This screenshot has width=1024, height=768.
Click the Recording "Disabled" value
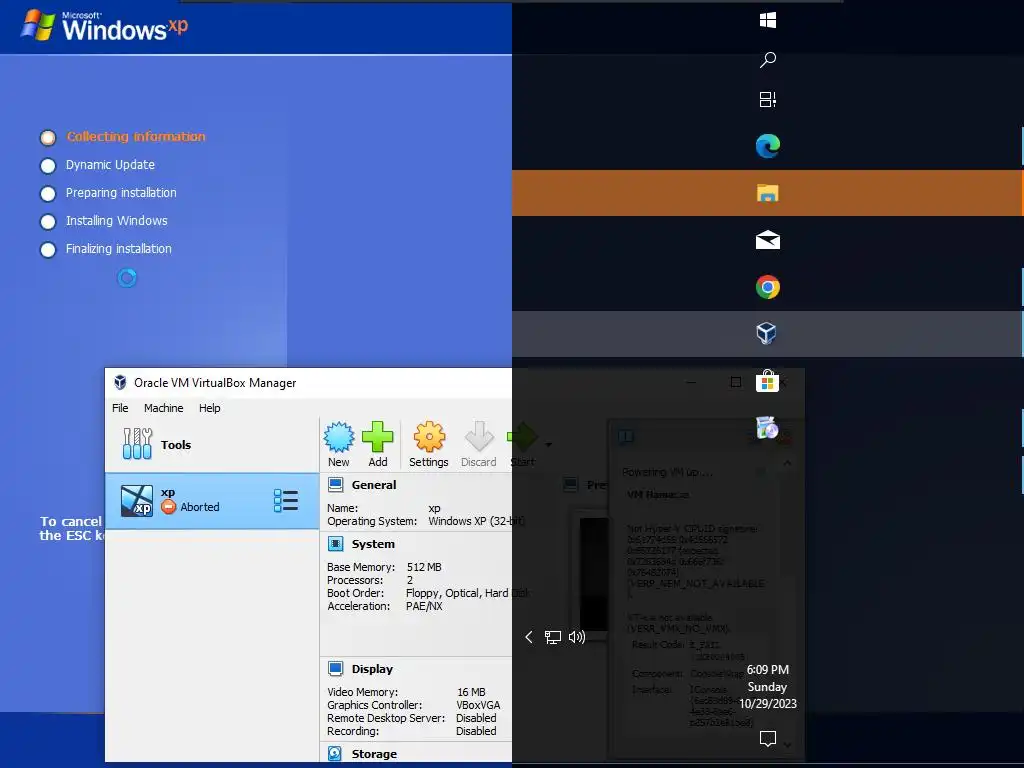[x=476, y=732]
